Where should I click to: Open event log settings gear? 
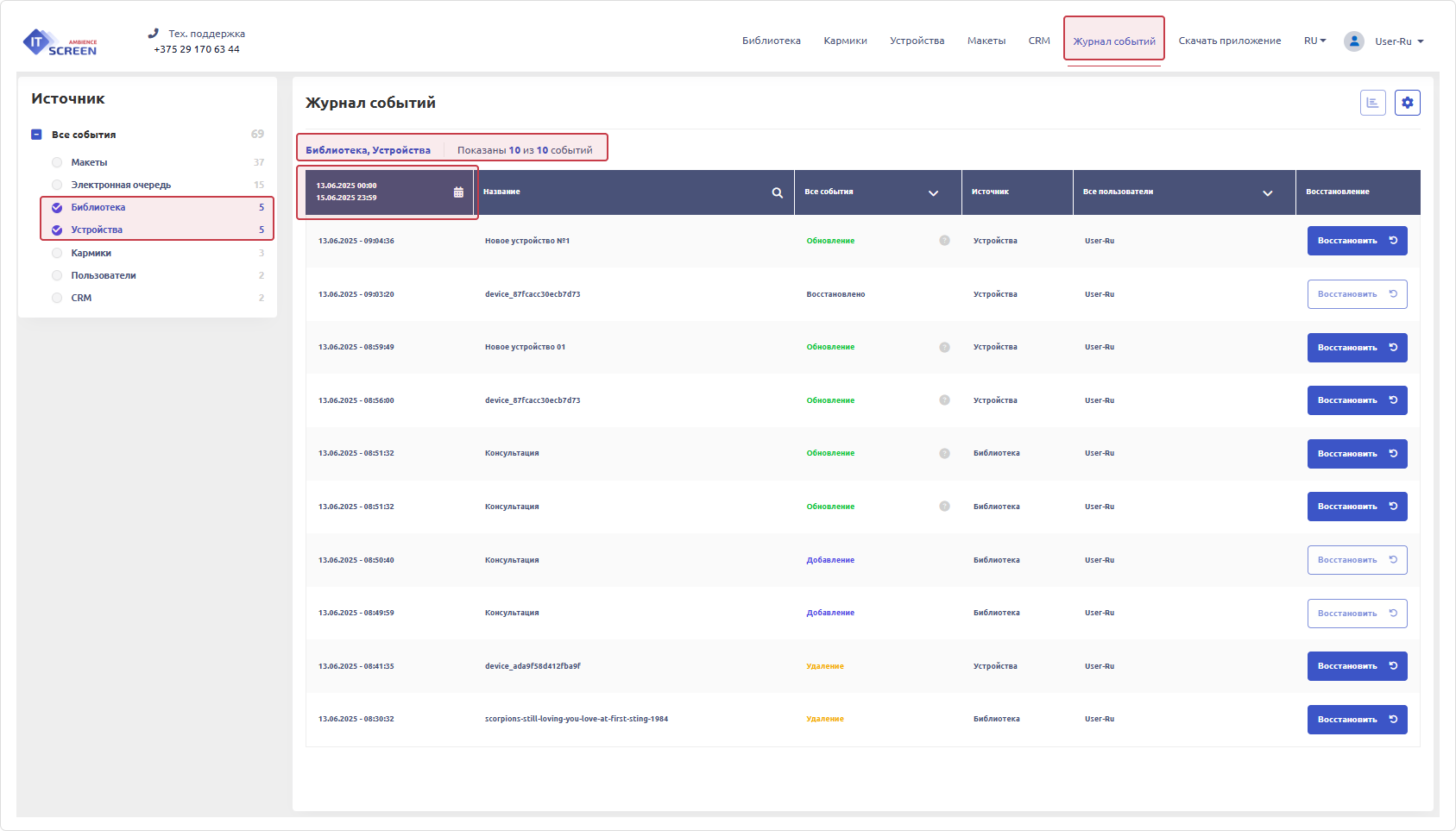click(x=1407, y=103)
